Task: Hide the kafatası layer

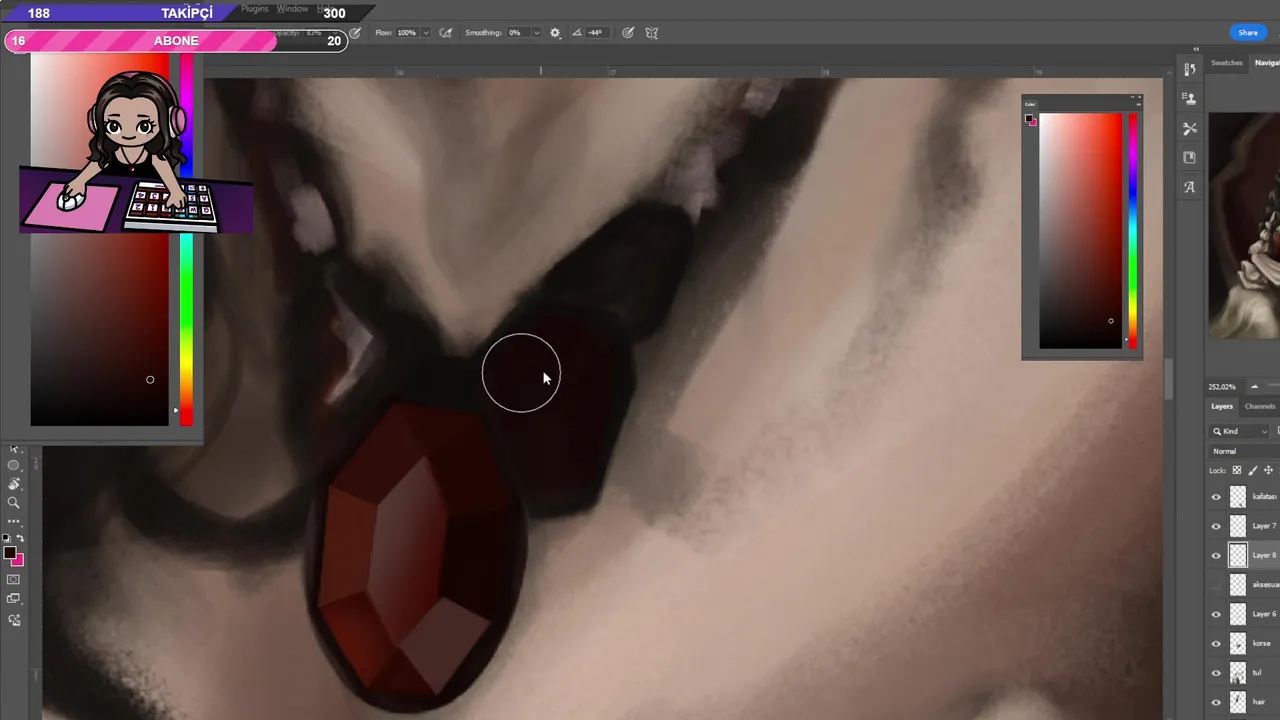Action: (1216, 497)
